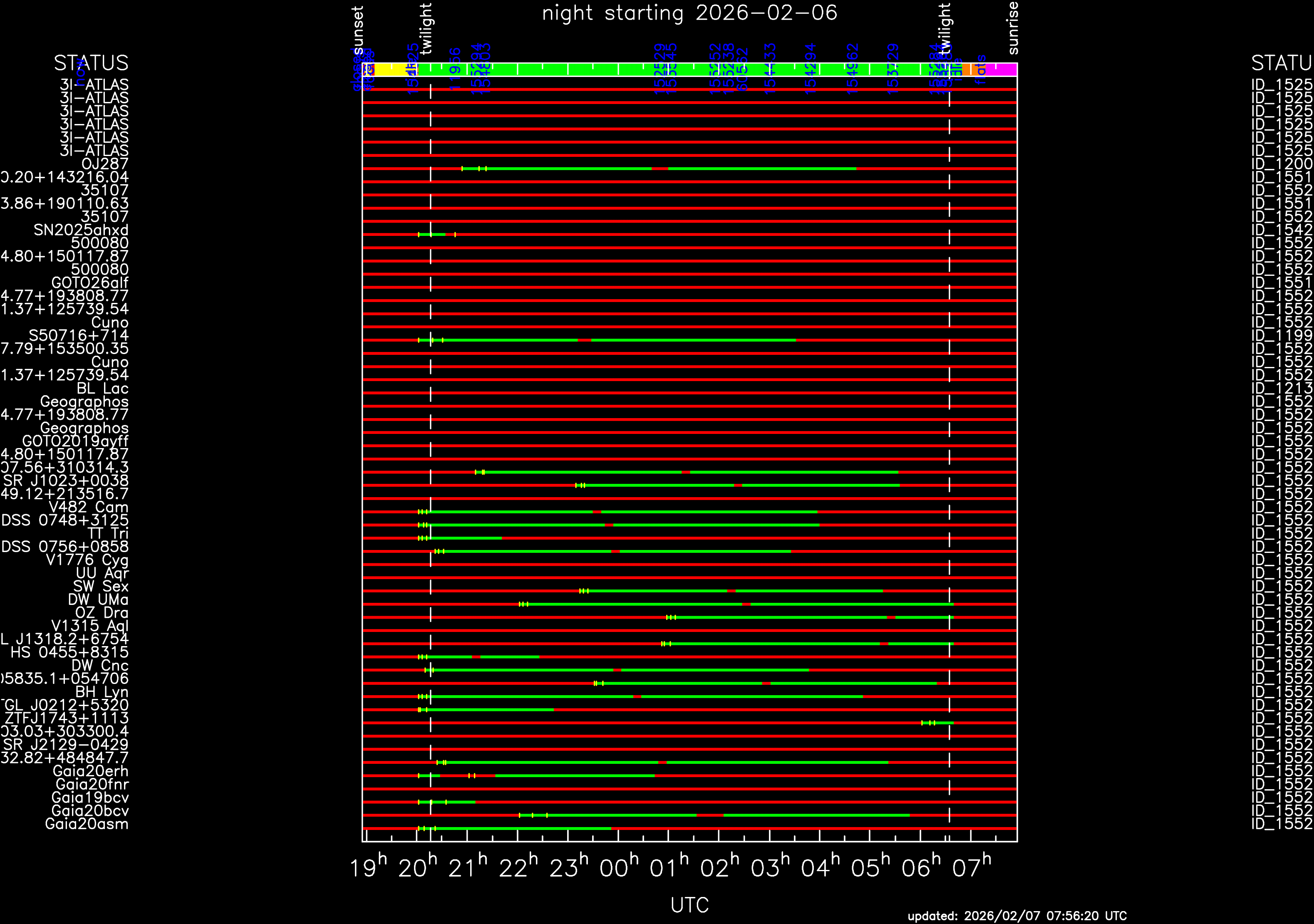Click the SN2025ahxd target label
1314x924 pixels.
click(x=81, y=230)
